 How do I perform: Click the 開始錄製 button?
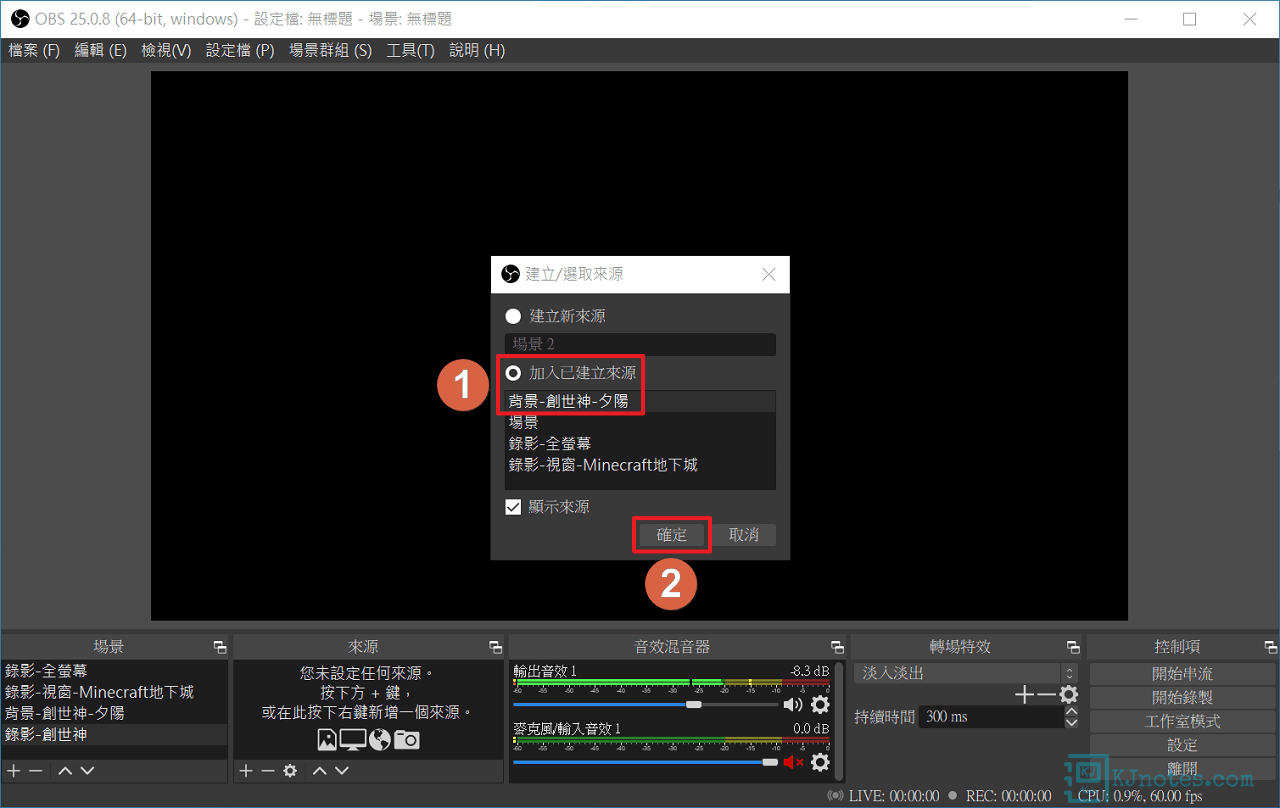pos(1182,697)
